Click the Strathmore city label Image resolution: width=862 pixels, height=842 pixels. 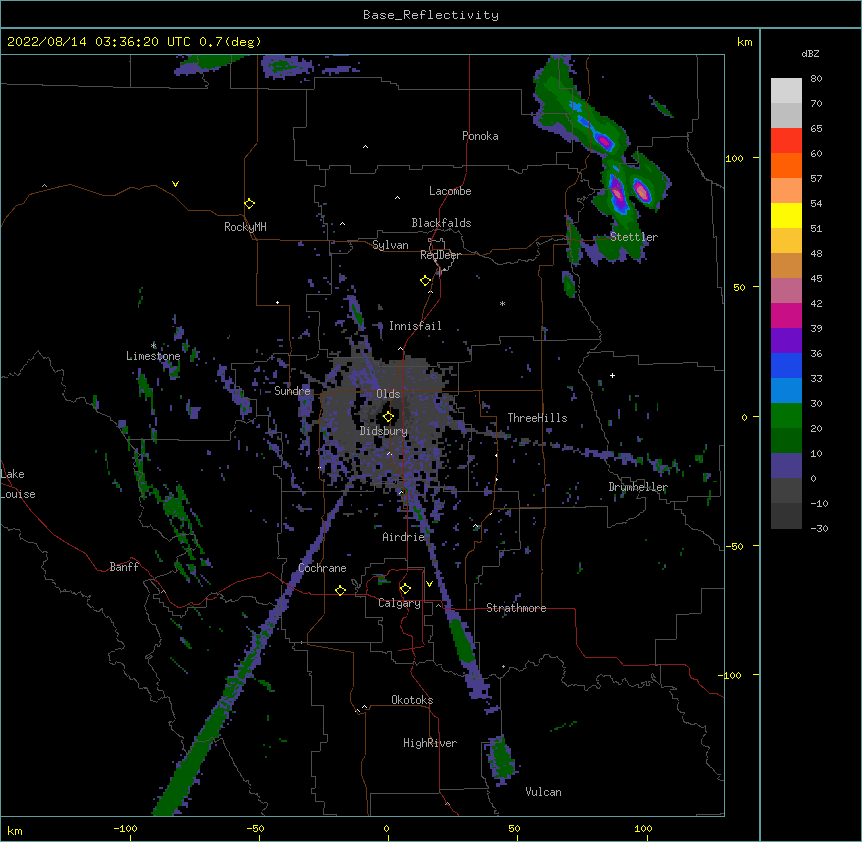click(516, 608)
